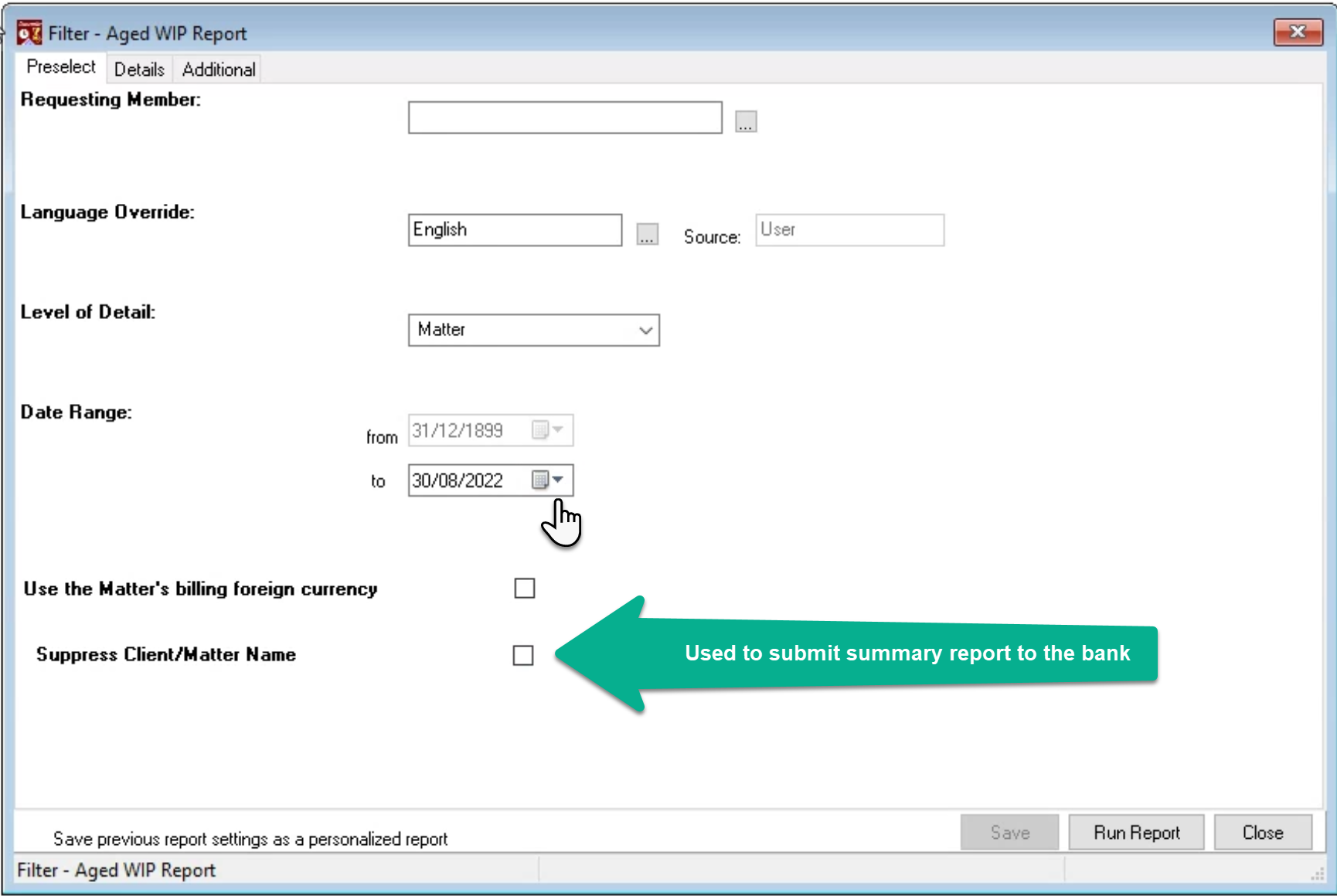Click the application icon in the title bar
Viewport: 1337px width, 896px height.
[29, 33]
